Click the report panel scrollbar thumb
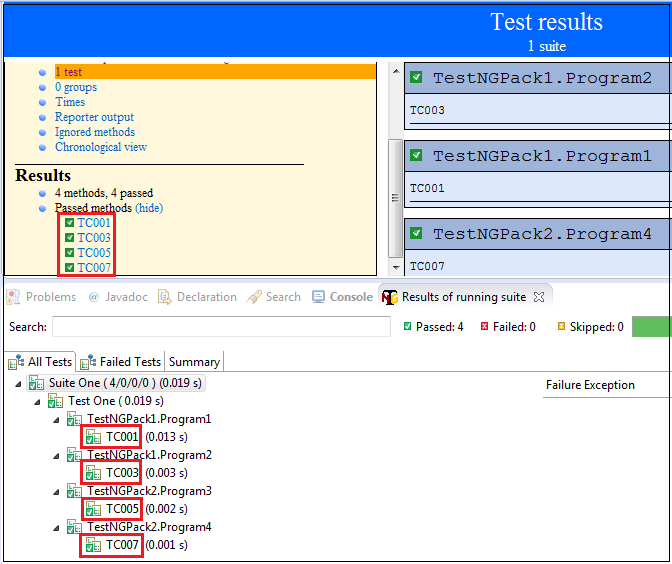The height and width of the screenshot is (564, 672). point(395,198)
